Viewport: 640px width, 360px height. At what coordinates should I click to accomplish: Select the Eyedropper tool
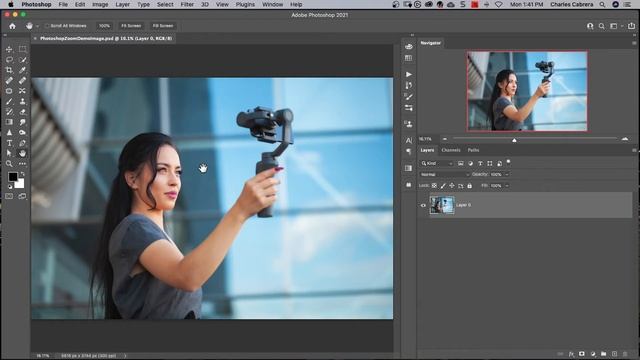tap(22, 70)
